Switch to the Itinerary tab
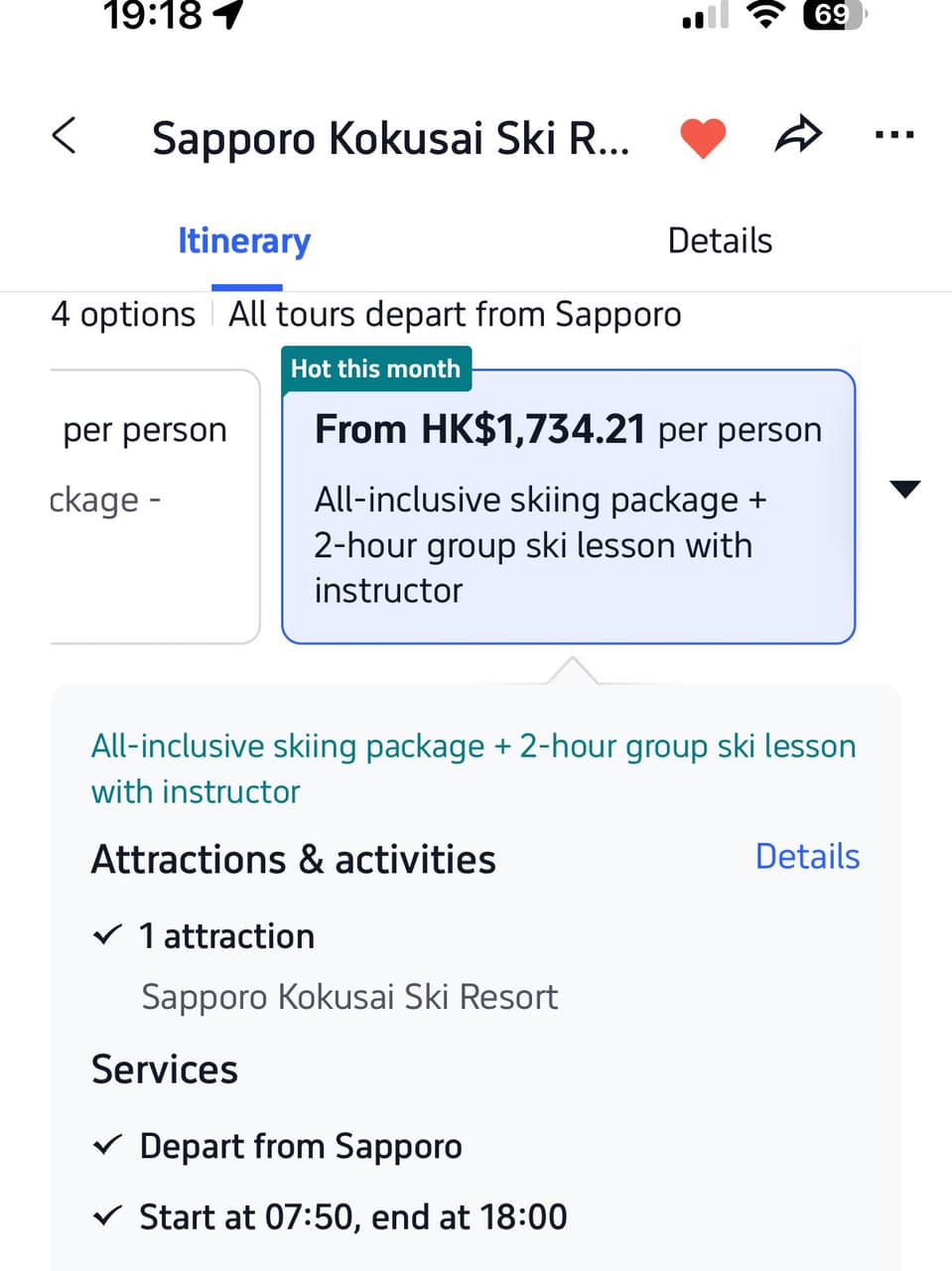Viewport: 952px width, 1271px height. (x=244, y=240)
